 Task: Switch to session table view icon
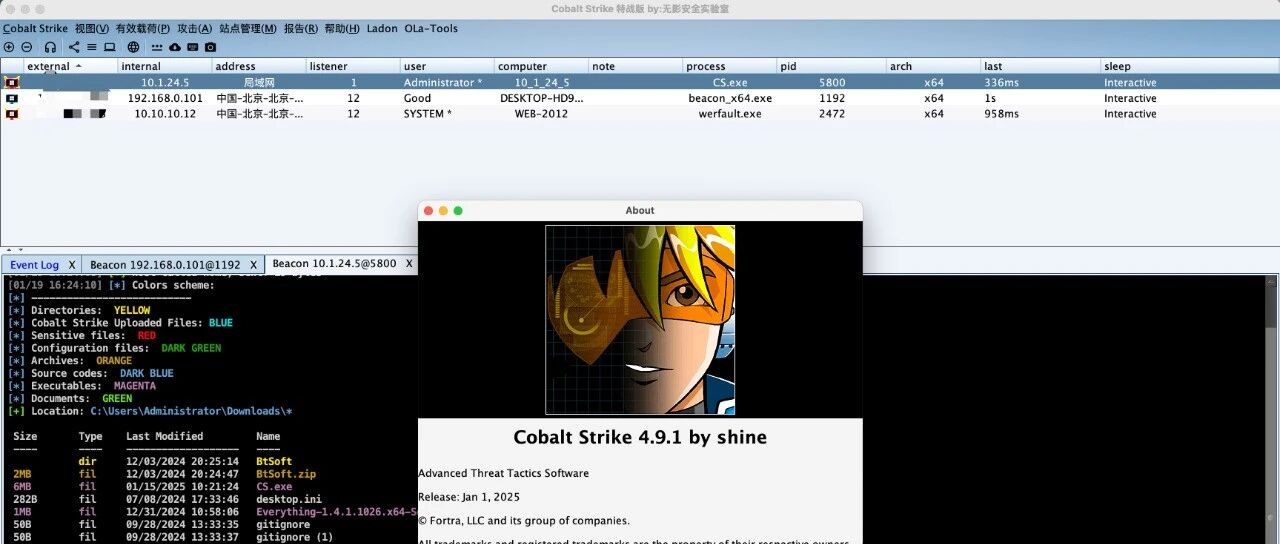pos(92,47)
